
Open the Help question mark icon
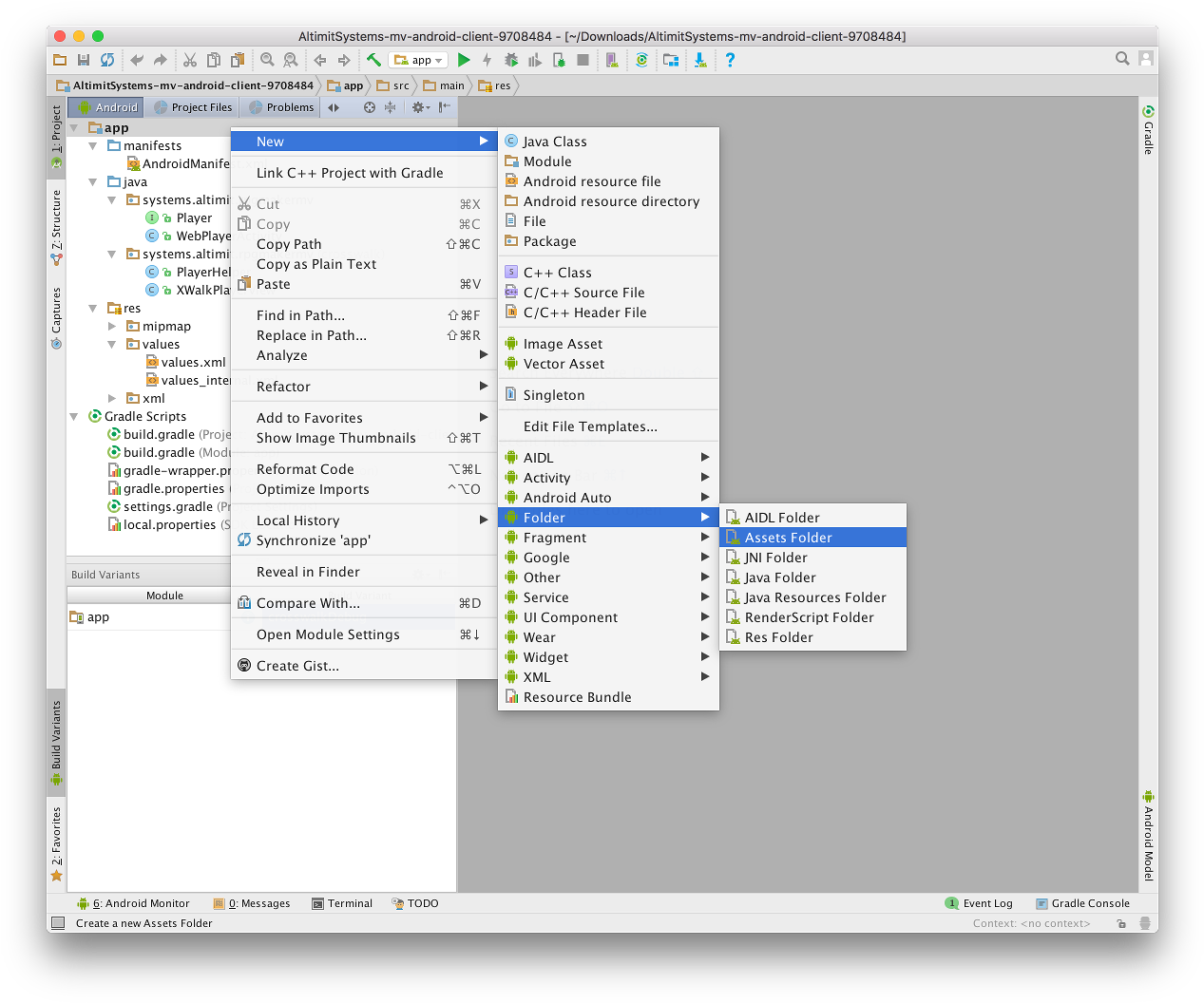(730, 60)
